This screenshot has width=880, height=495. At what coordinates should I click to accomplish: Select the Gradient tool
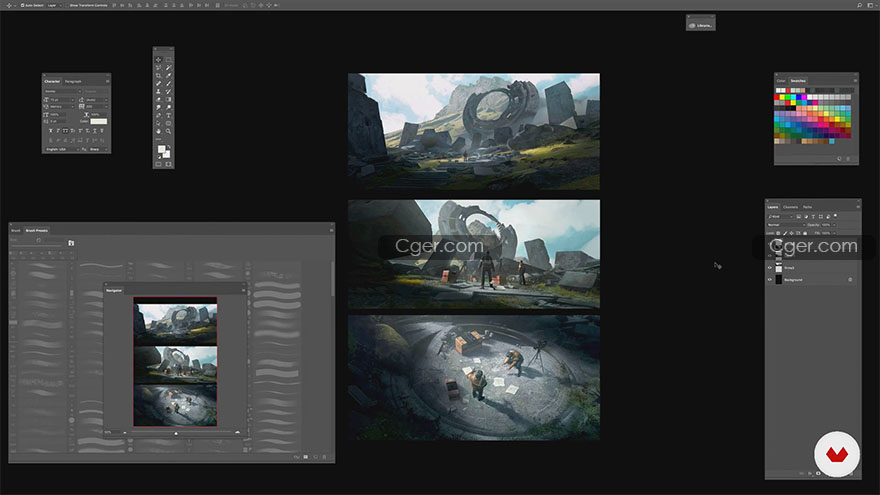(168, 99)
